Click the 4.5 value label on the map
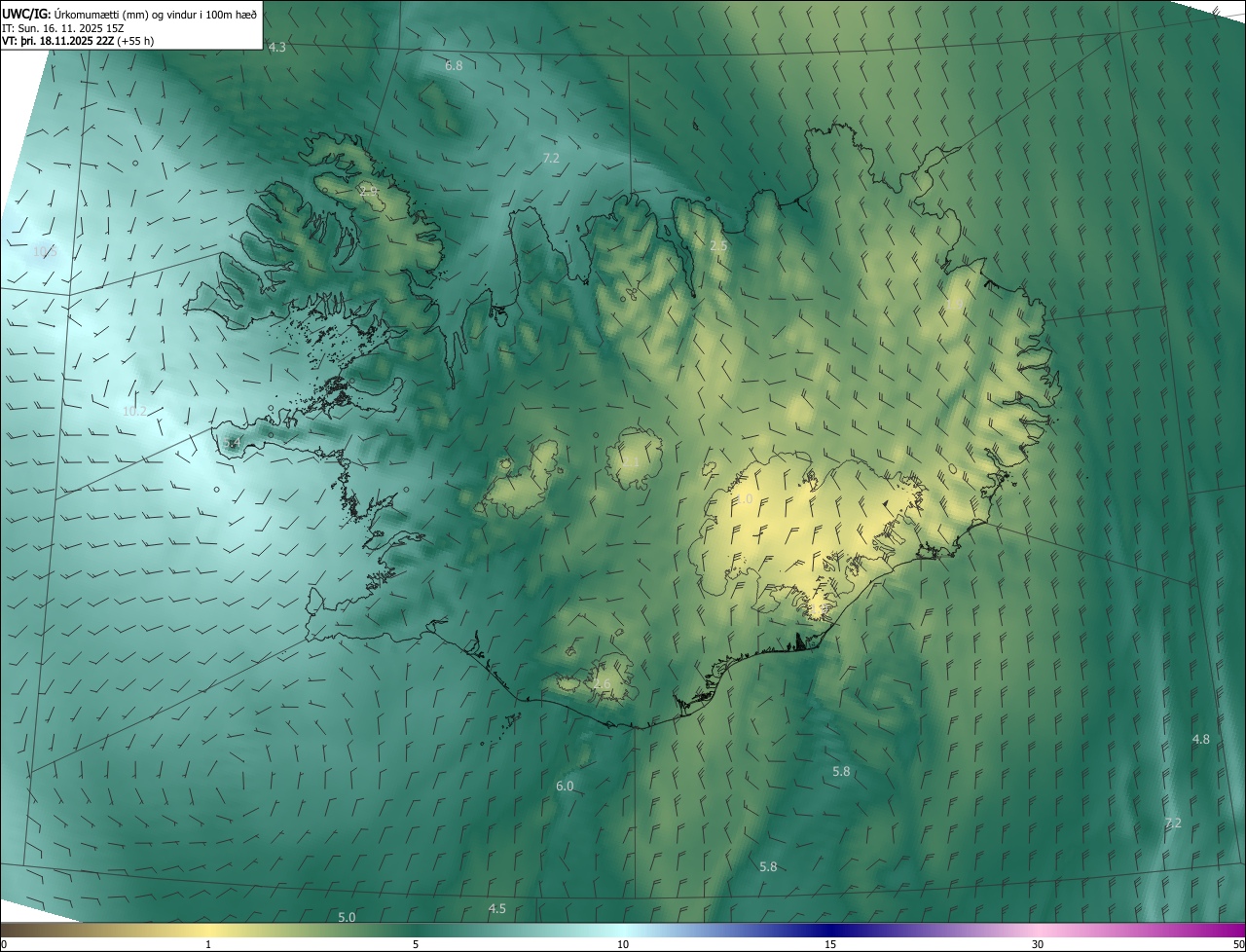This screenshot has height=952, width=1246. tap(497, 909)
